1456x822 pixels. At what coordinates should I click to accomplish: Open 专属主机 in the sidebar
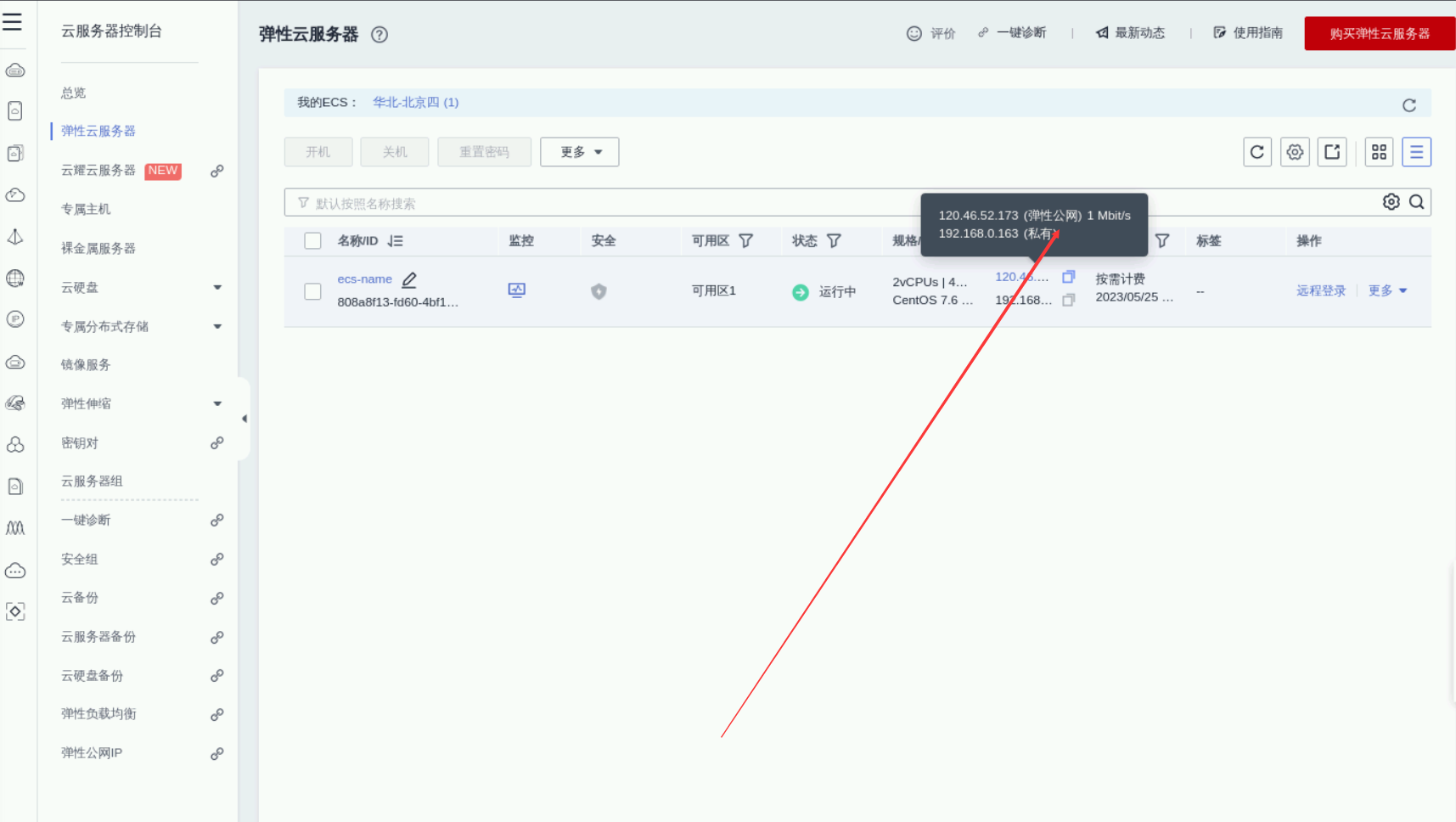tap(86, 209)
